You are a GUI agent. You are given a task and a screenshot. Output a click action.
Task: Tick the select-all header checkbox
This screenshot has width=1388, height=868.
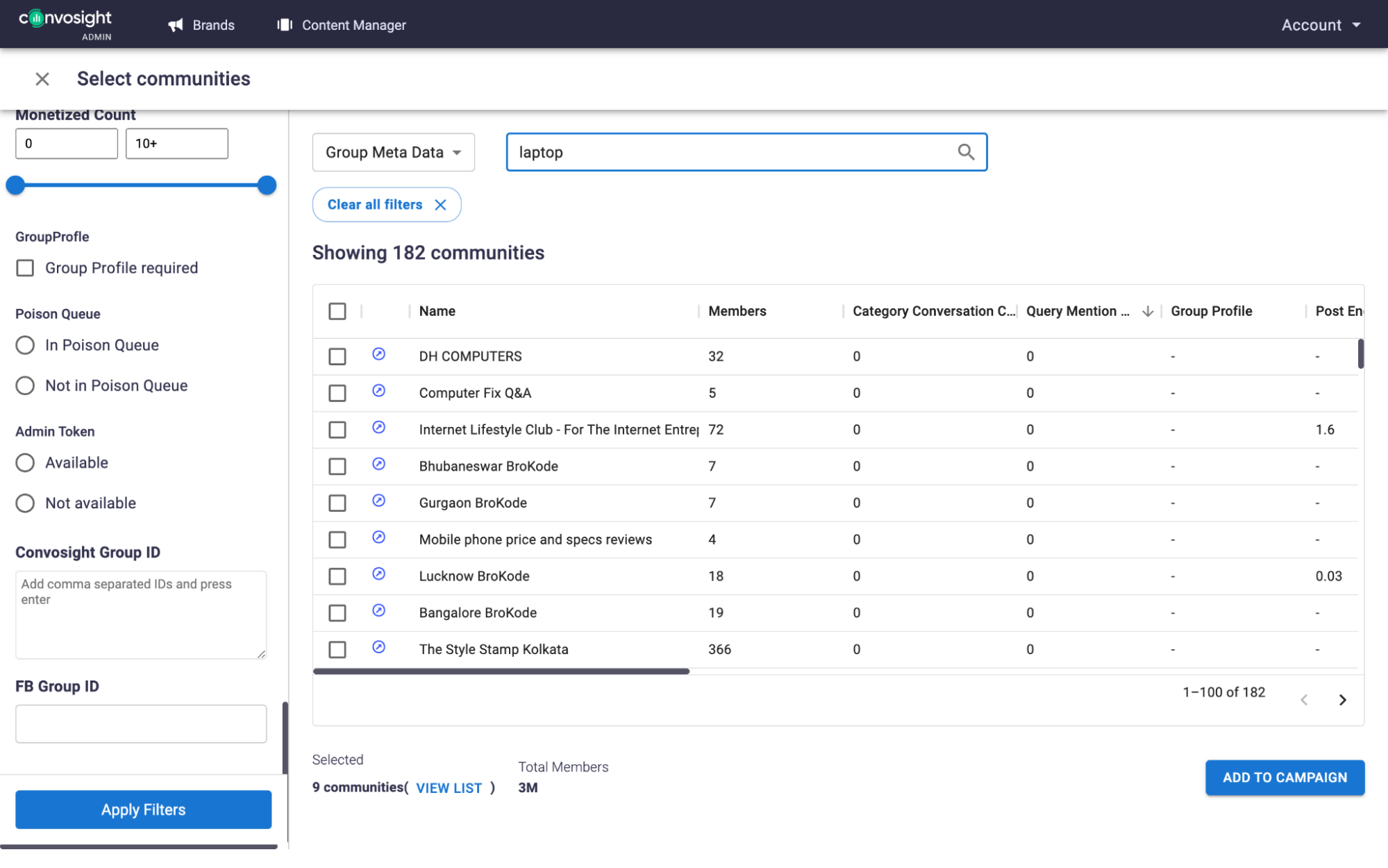(x=337, y=311)
